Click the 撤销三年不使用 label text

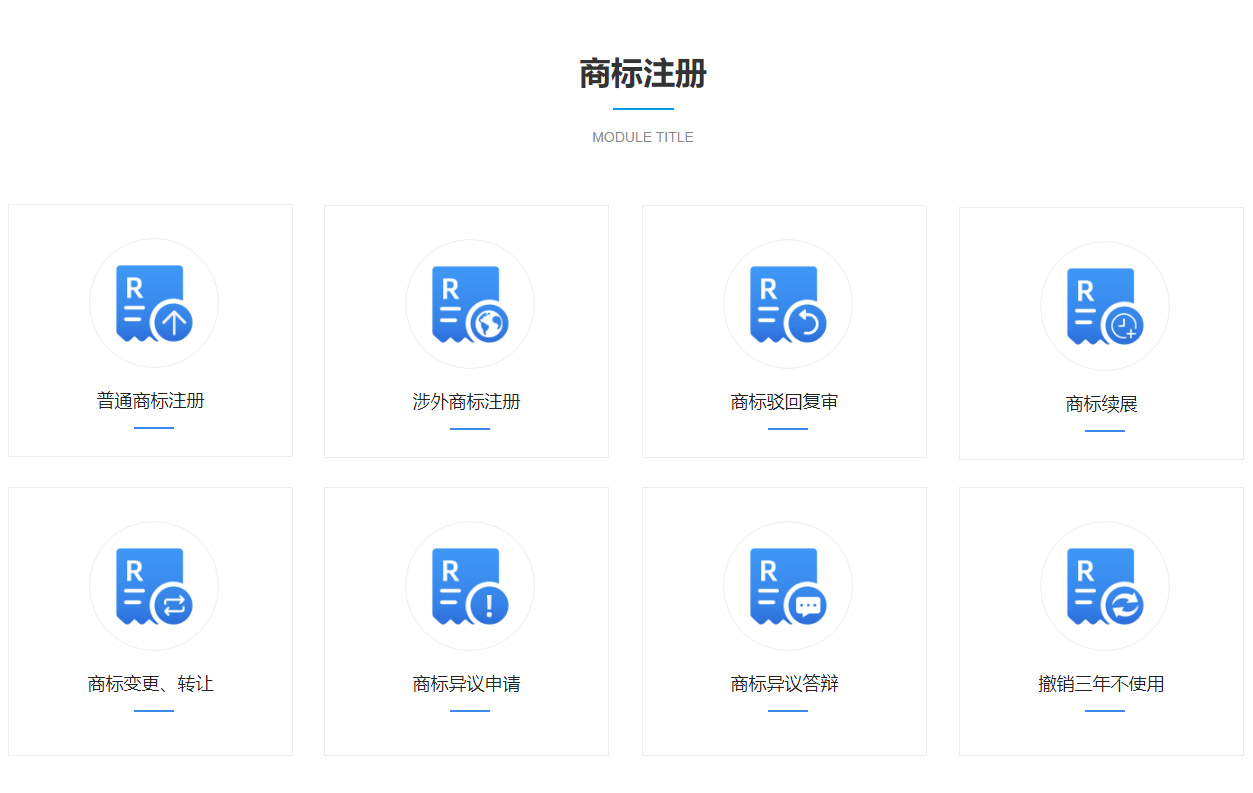[1102, 684]
